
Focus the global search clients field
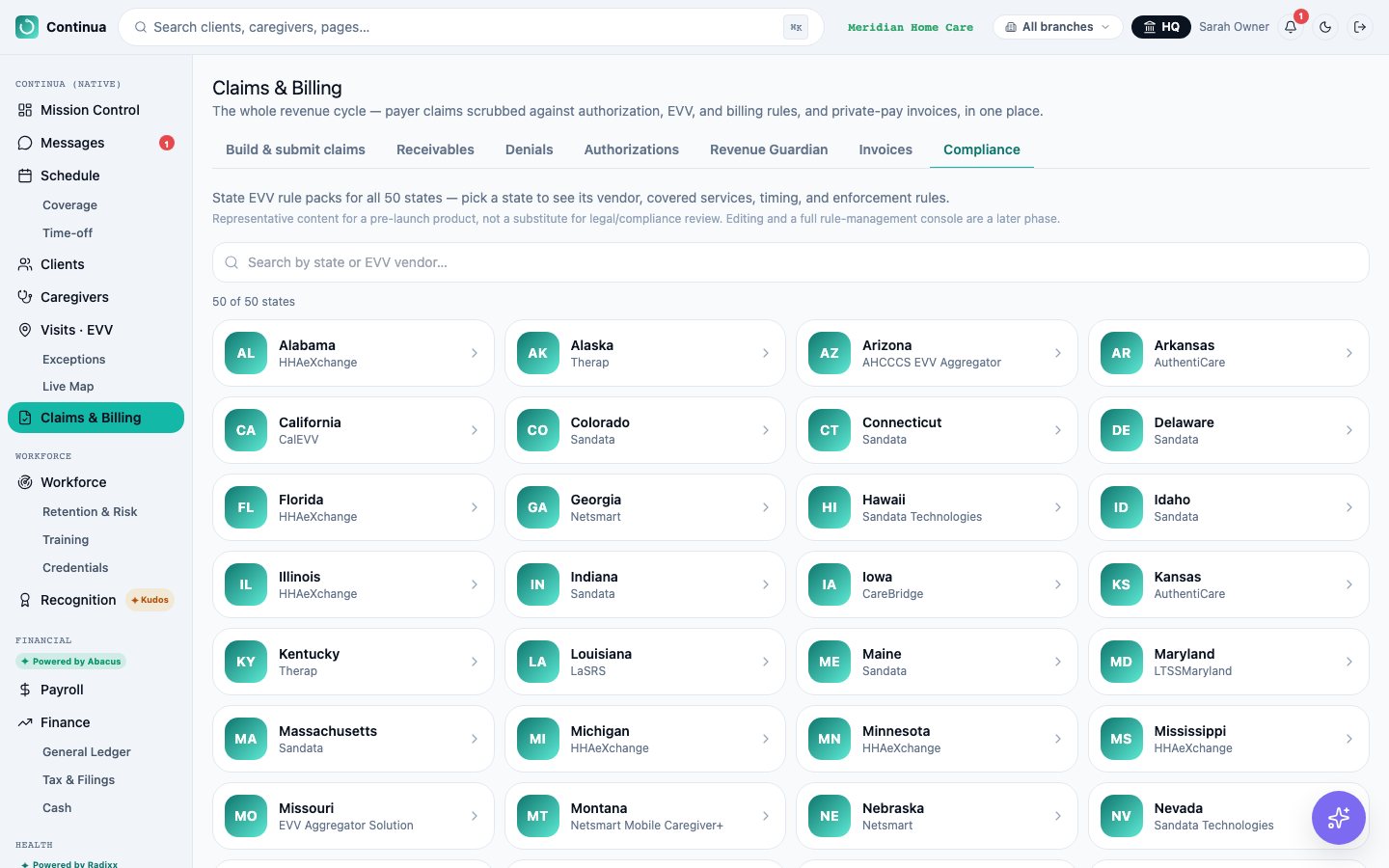471,27
